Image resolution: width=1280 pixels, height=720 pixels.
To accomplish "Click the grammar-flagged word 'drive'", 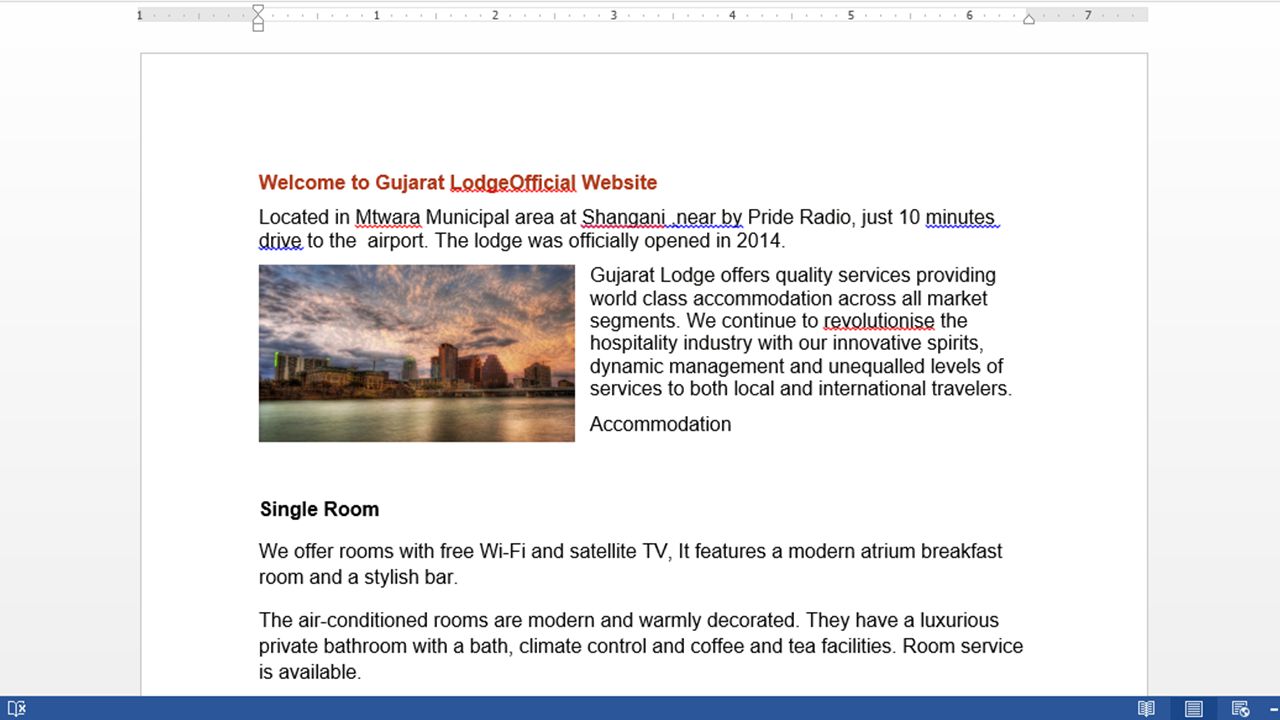I will [x=280, y=240].
